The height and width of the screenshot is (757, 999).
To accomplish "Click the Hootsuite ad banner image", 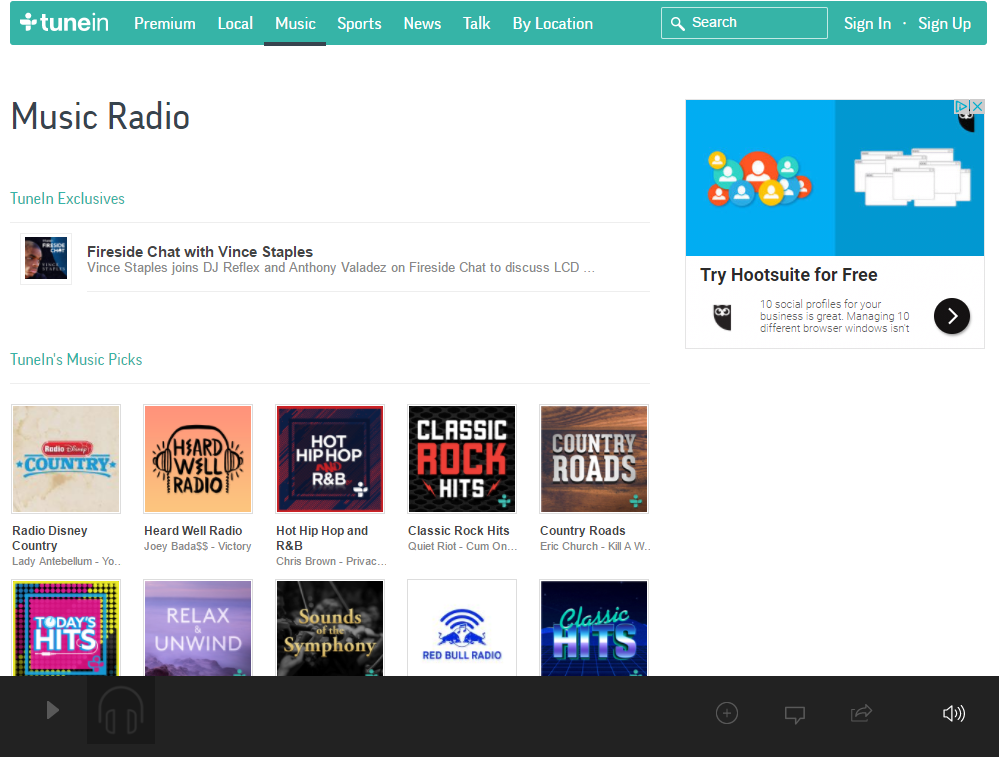I will pyautogui.click(x=835, y=178).
